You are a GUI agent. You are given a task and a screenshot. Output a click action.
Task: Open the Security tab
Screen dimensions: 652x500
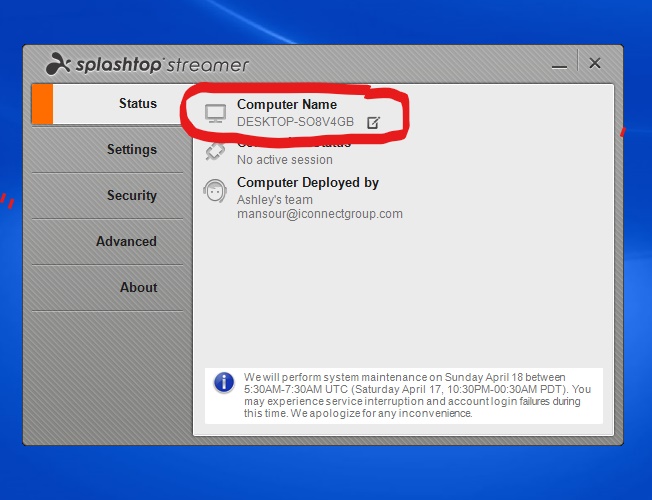pyautogui.click(x=108, y=195)
